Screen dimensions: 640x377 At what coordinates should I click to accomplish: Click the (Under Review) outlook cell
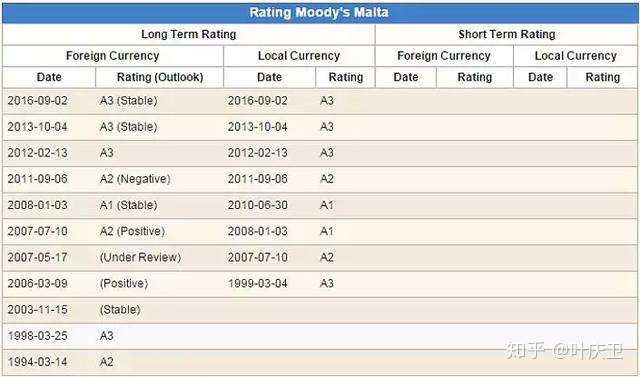(x=140, y=257)
